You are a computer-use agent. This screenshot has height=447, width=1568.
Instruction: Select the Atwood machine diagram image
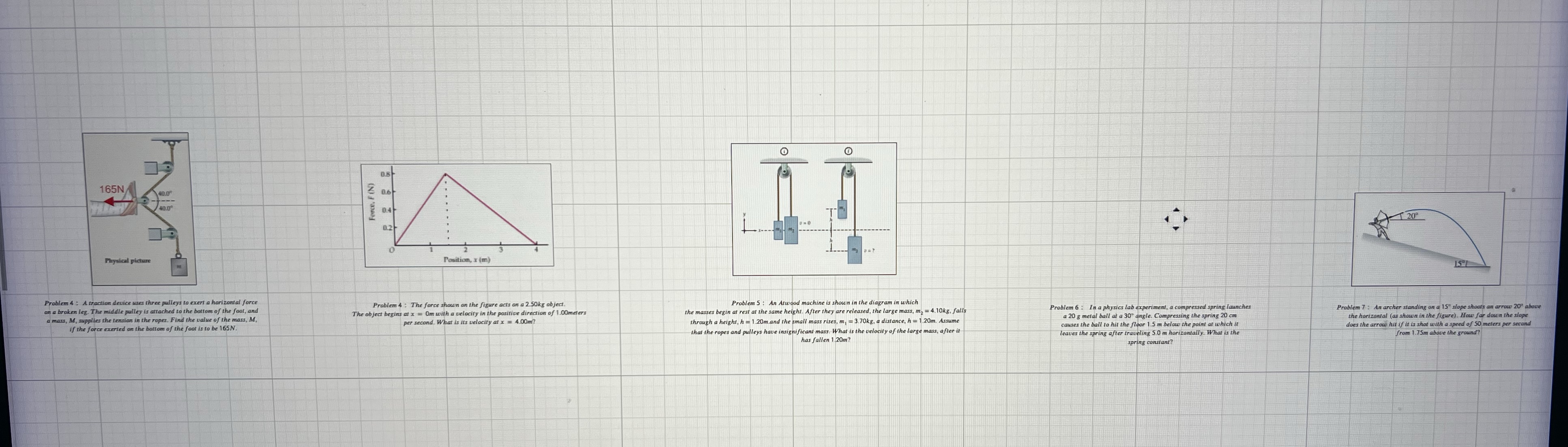coord(814,209)
